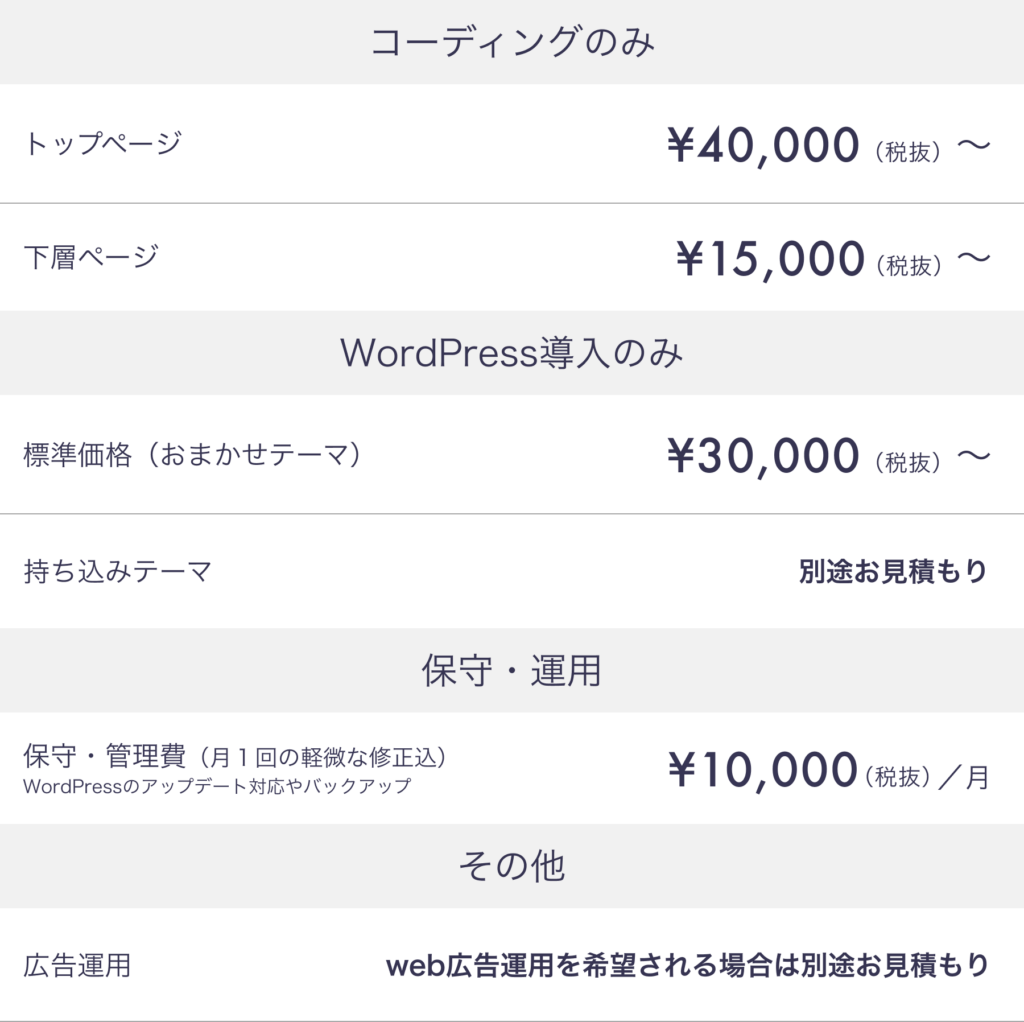
Task: Click the WordPressのアップデート対応やバックアップ subtext
Action: (217, 786)
